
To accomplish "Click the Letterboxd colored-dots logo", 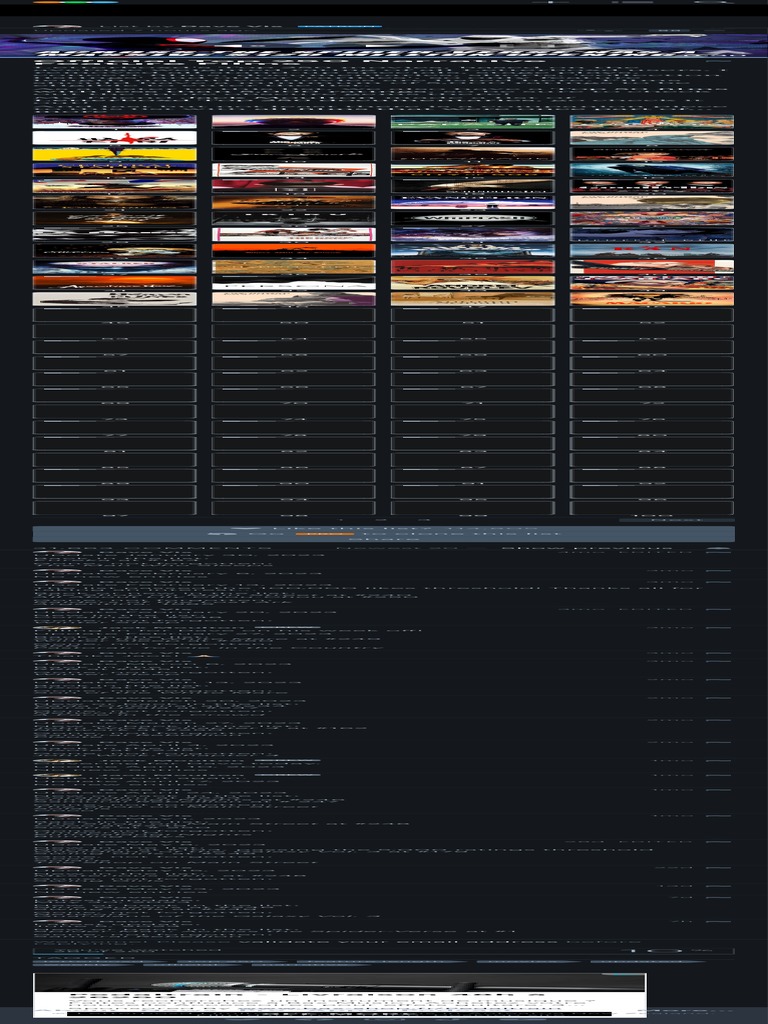I will (75, 2).
